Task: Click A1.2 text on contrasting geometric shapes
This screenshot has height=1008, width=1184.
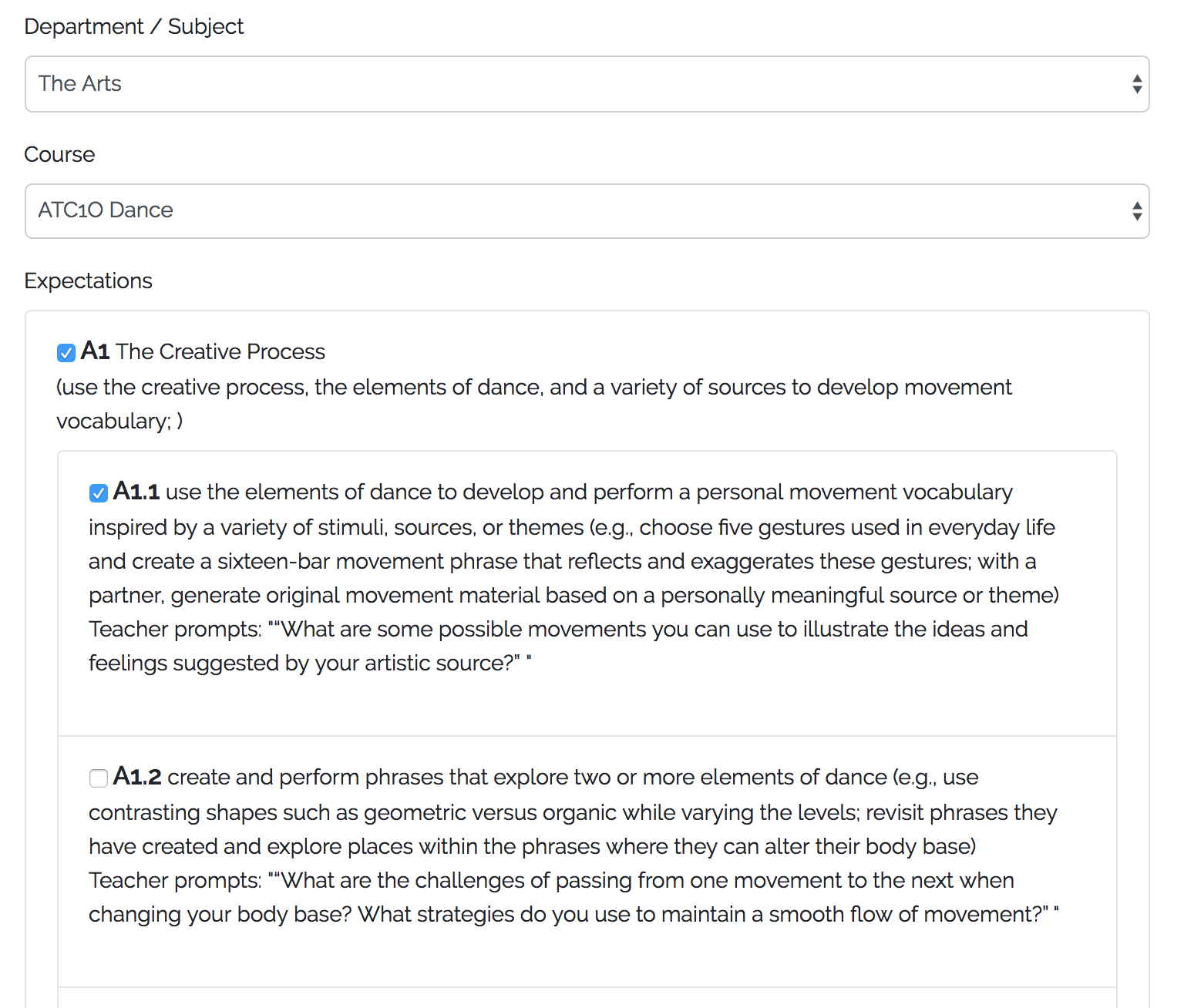Action: pyautogui.click(x=572, y=812)
